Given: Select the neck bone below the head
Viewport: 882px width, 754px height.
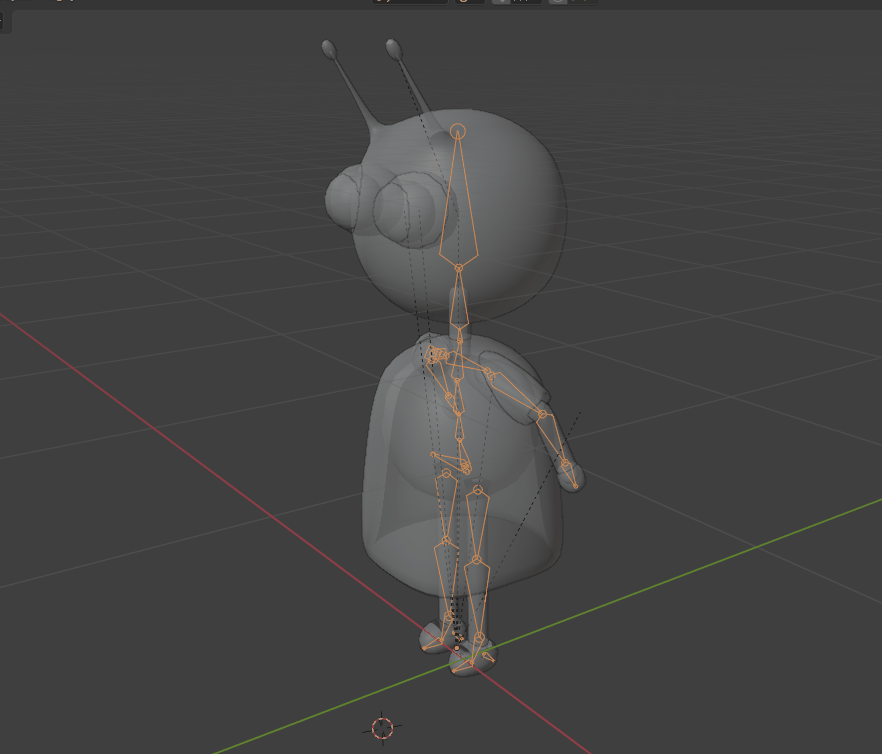Looking at the screenshot, I should pyautogui.click(x=460, y=298).
